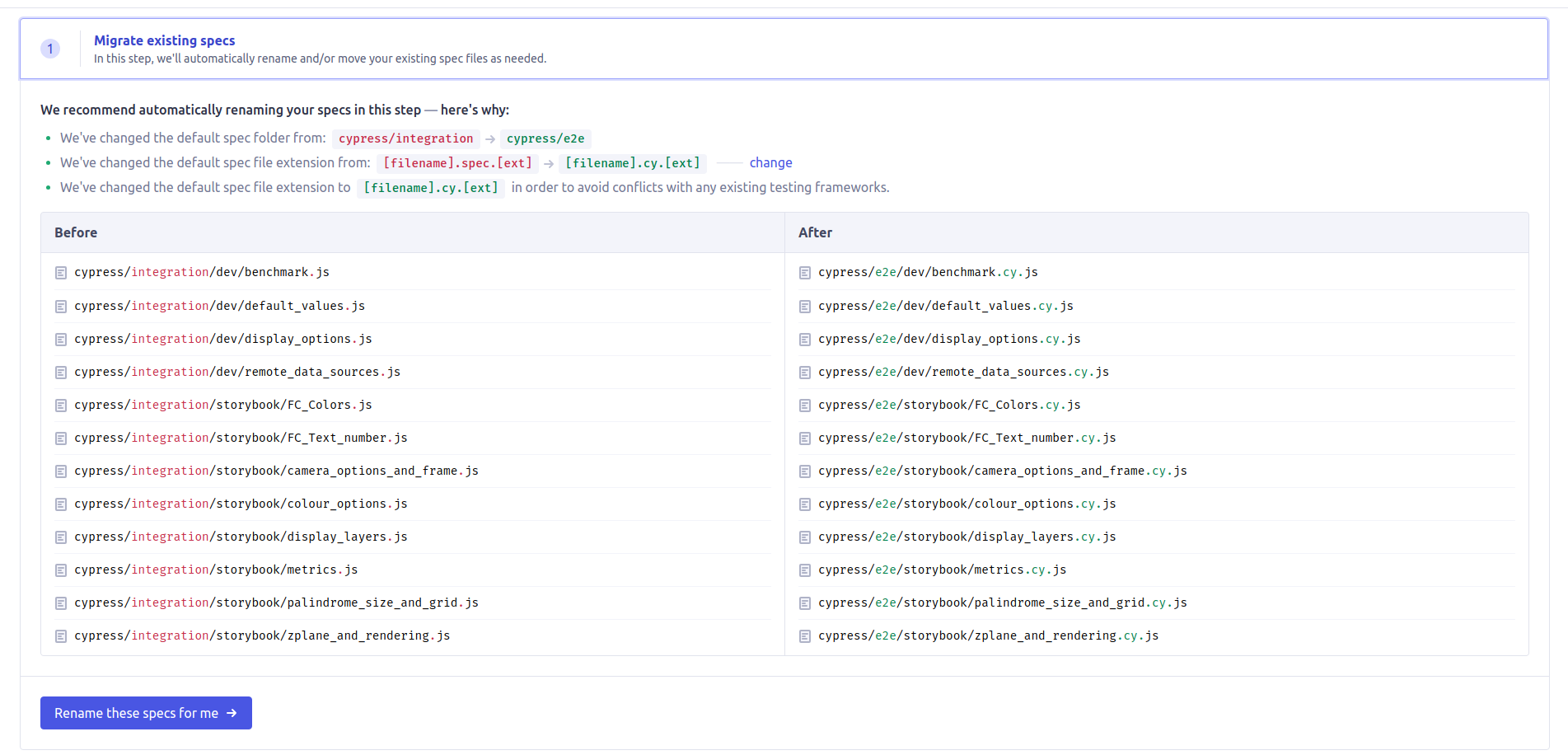
Task: Select path cypress/e2e/storybook/FC_Colors.cy.js text
Action: [949, 405]
